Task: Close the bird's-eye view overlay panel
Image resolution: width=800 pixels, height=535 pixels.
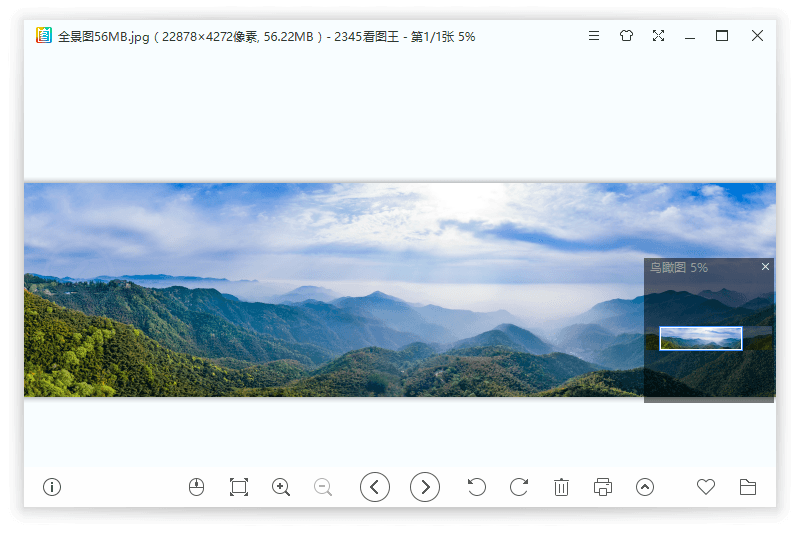Action: coord(766,267)
